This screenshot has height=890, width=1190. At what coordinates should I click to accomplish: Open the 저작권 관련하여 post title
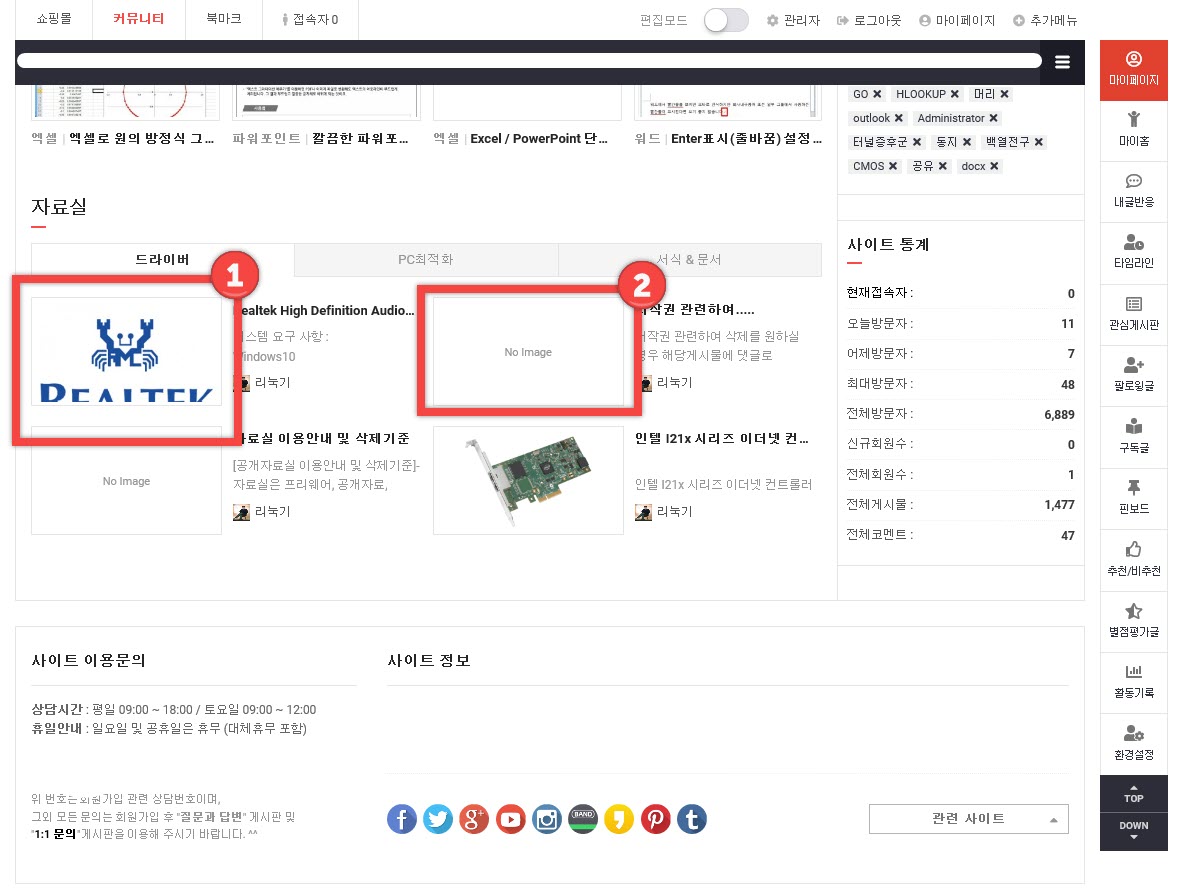pyautogui.click(x=695, y=310)
